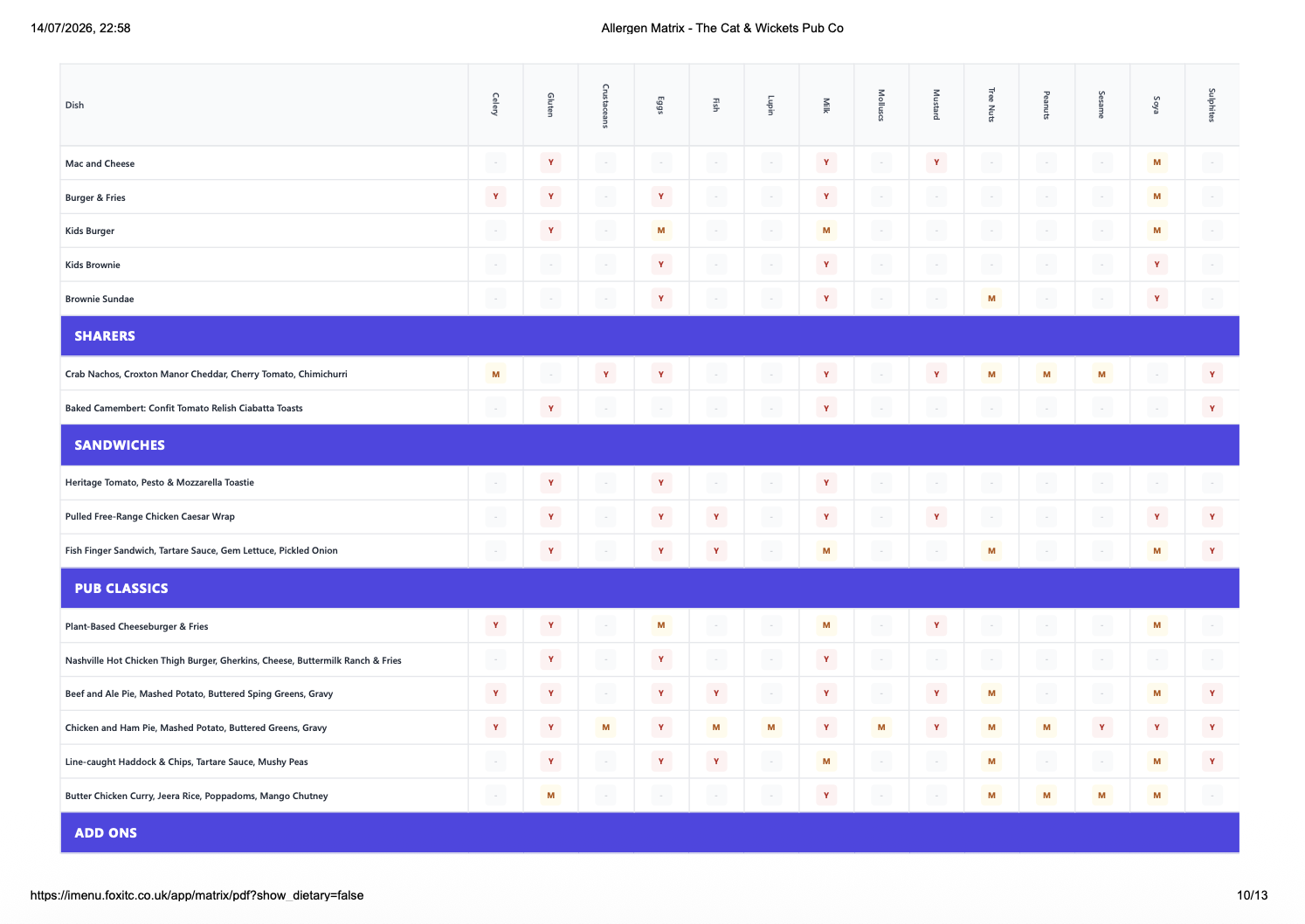Click Caesar Wrap Fish Y cell

[x=715, y=517]
